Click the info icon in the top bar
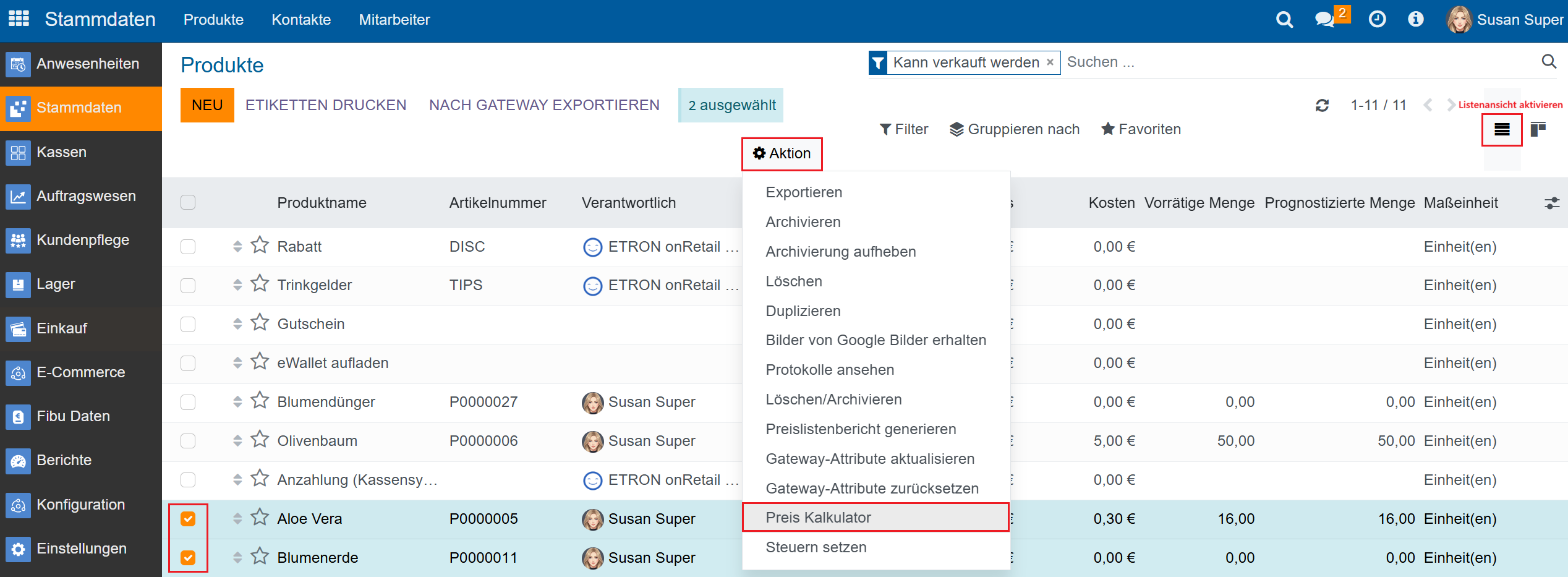 pyautogui.click(x=1415, y=19)
